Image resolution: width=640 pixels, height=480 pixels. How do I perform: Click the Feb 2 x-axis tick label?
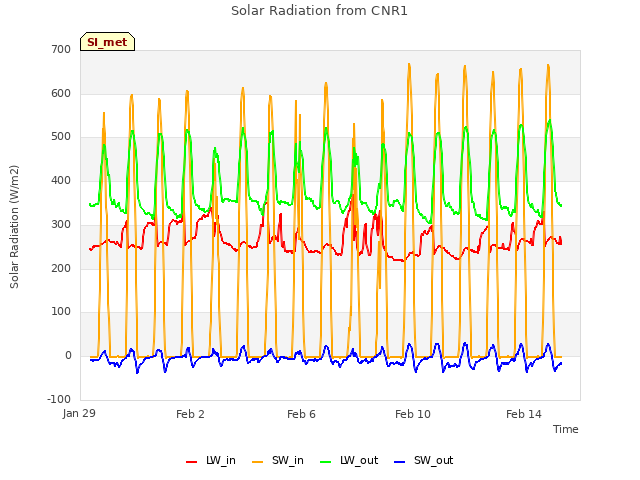coord(190,414)
